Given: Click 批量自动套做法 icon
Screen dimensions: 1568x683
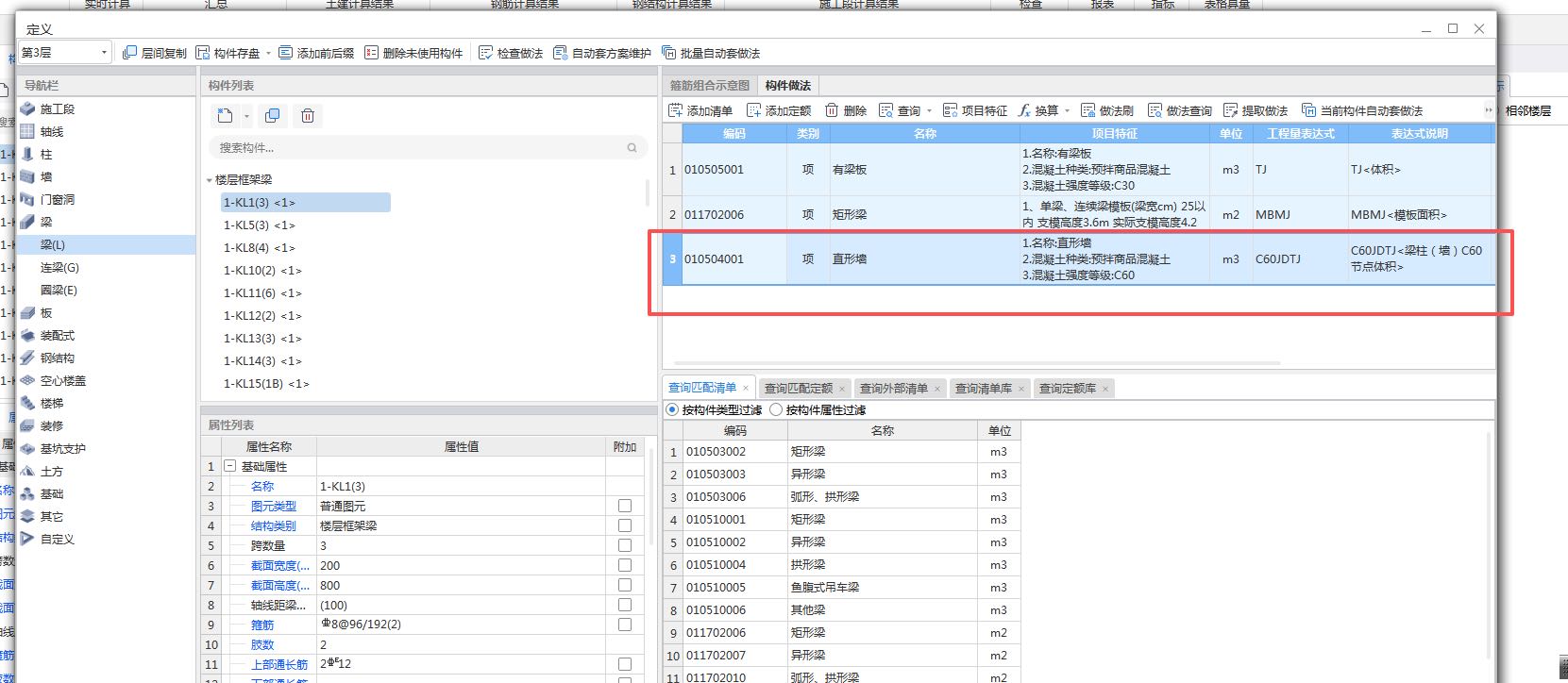Looking at the screenshot, I should click(x=669, y=53).
